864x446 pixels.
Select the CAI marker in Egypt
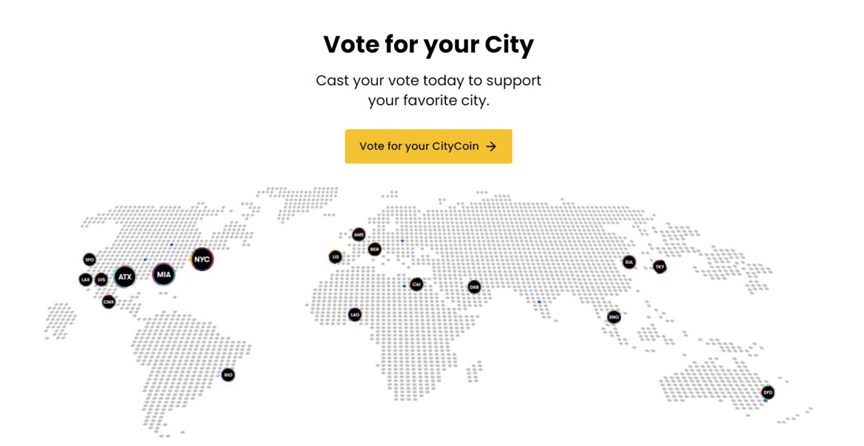point(417,284)
